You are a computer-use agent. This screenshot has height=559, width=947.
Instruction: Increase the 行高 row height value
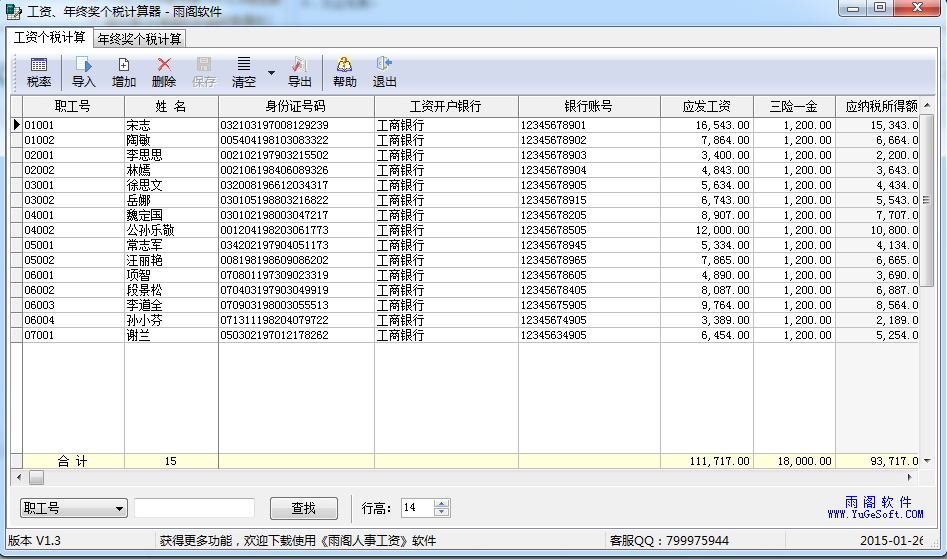tap(442, 503)
